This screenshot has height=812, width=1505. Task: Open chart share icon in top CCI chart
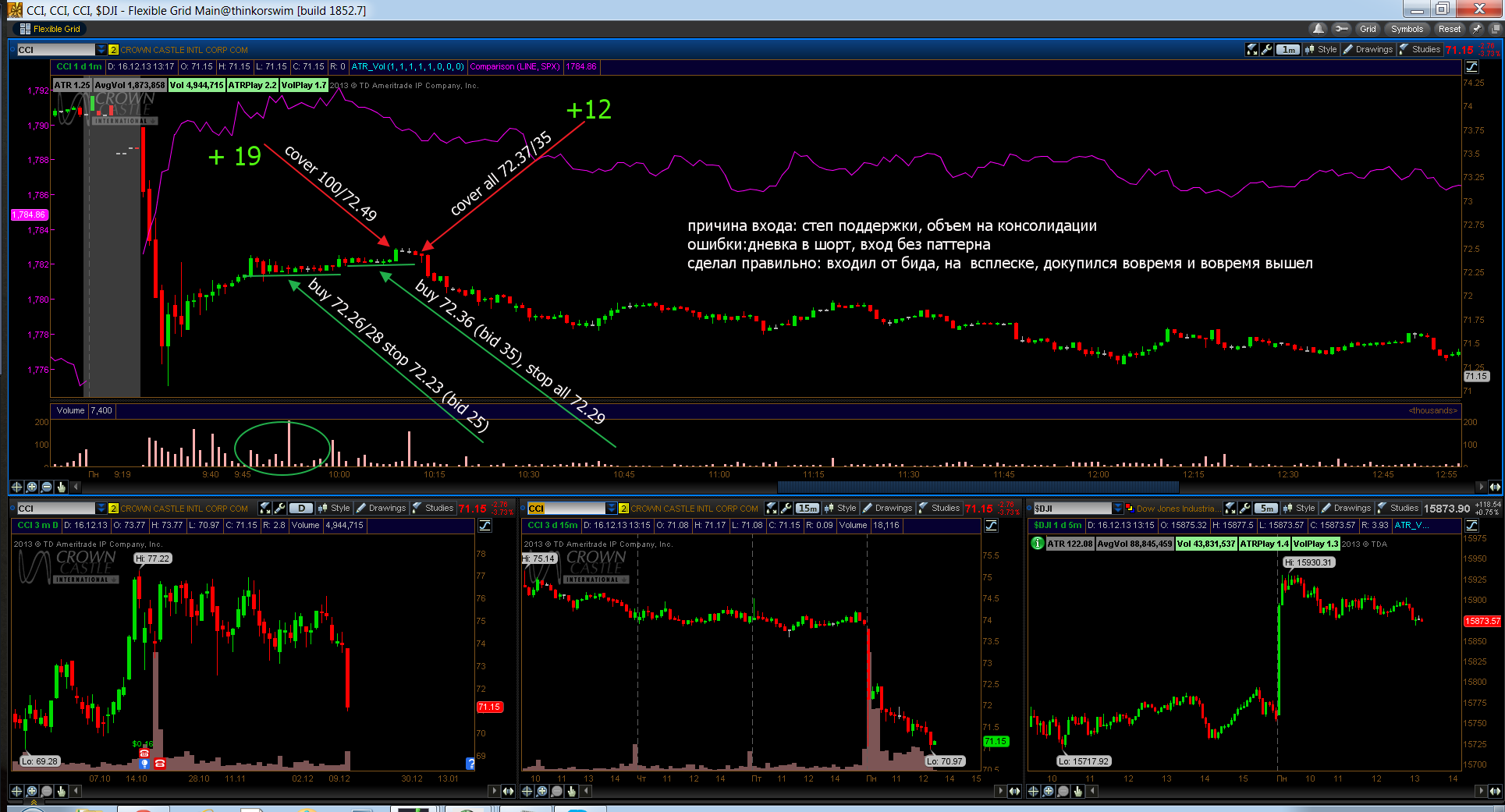(x=1252, y=49)
